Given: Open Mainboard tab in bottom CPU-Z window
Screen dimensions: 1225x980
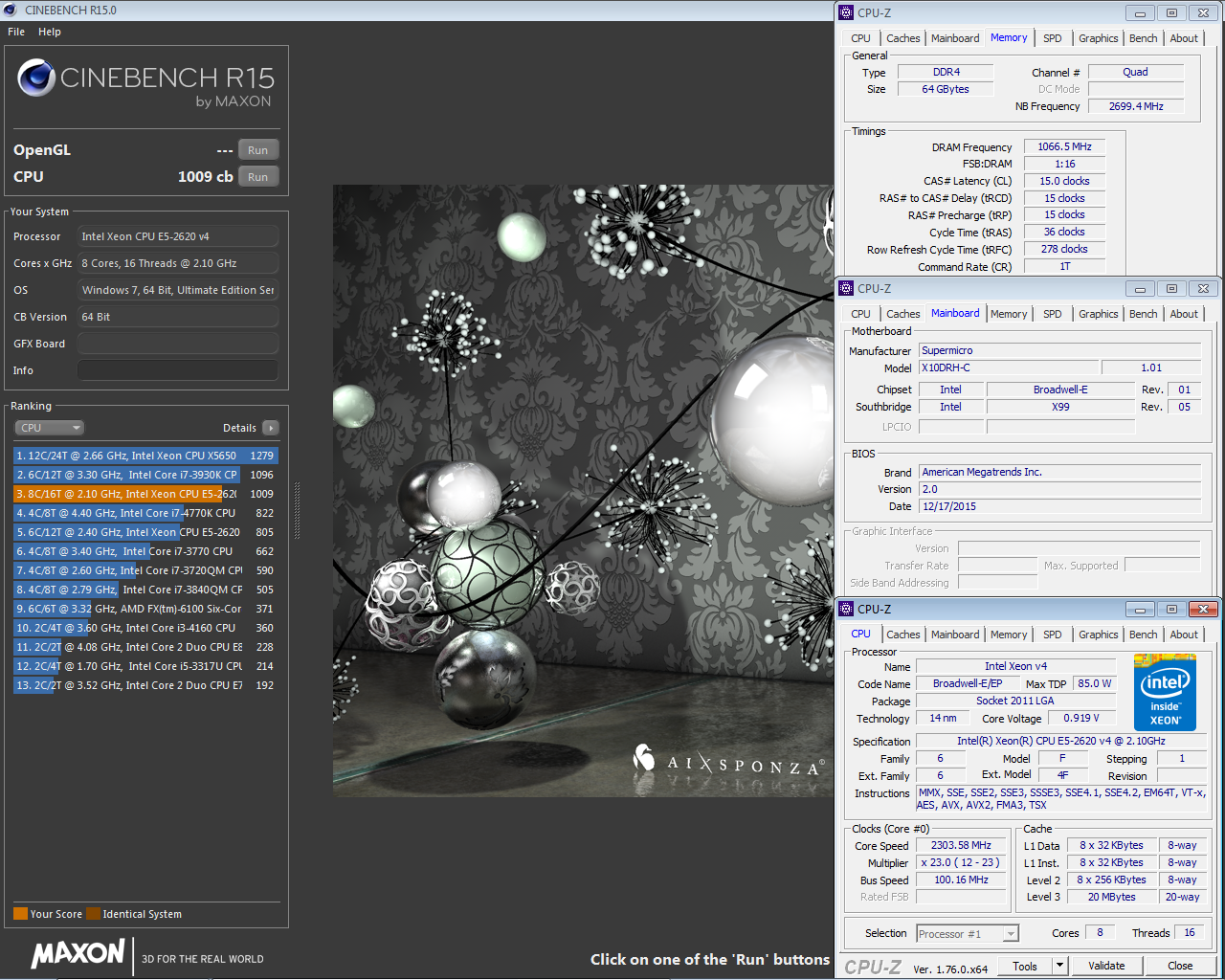Looking at the screenshot, I should pyautogui.click(x=955, y=635).
